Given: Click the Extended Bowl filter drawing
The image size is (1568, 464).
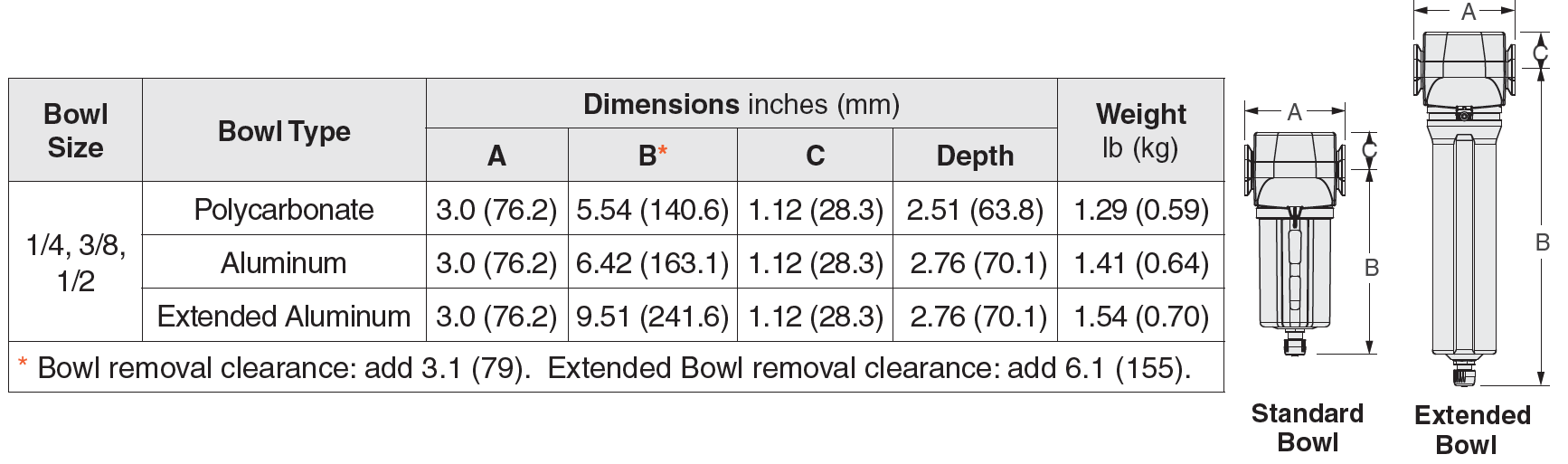Looking at the screenshot, I should [x=1465, y=208].
